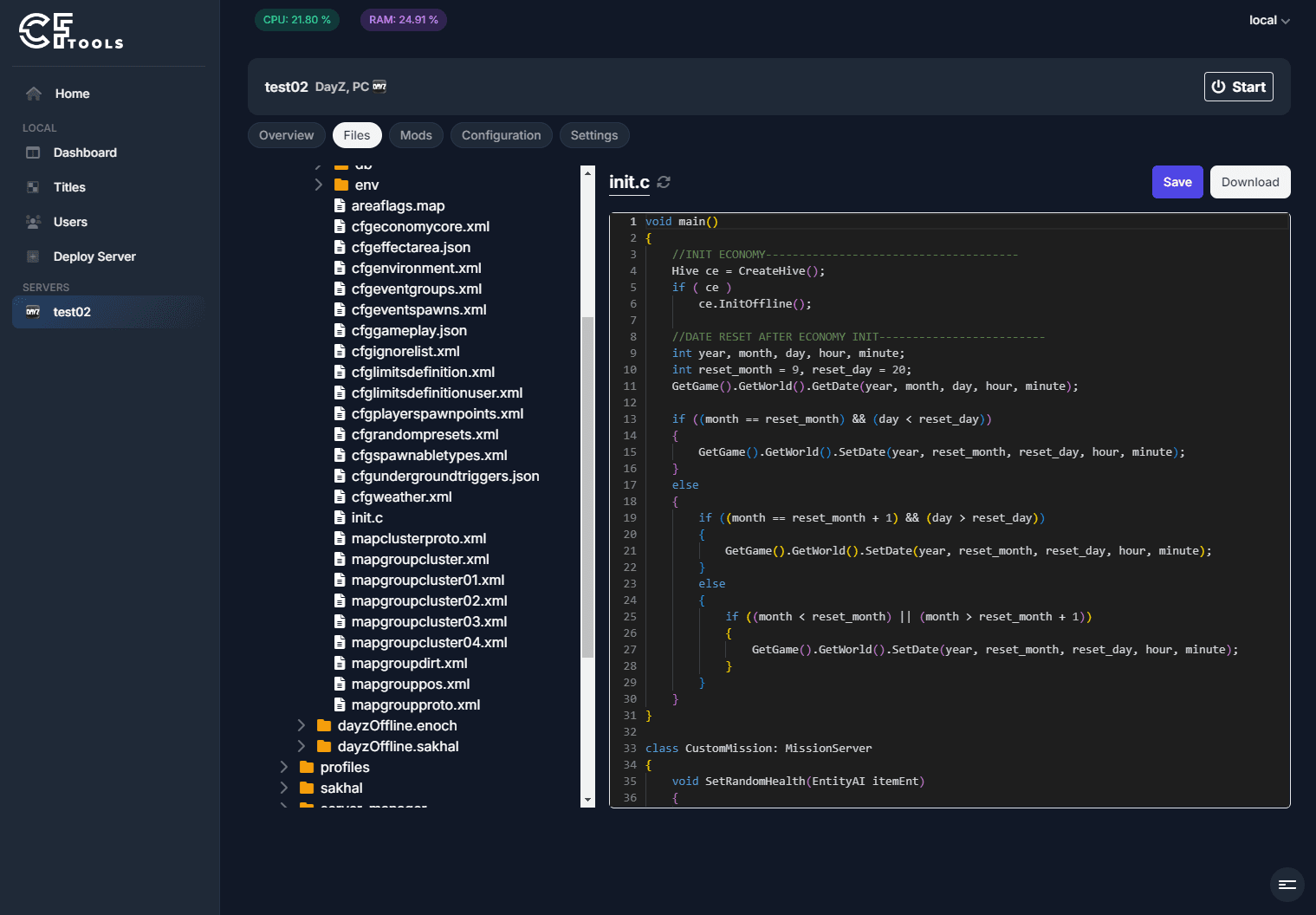
Task: Click the sakhal folder icon
Action: (x=307, y=788)
